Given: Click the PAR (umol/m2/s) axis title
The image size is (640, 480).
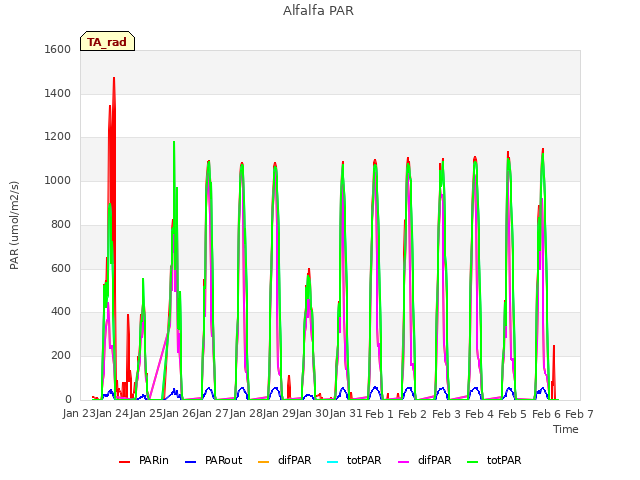Looking at the screenshot, I should click(14, 225).
